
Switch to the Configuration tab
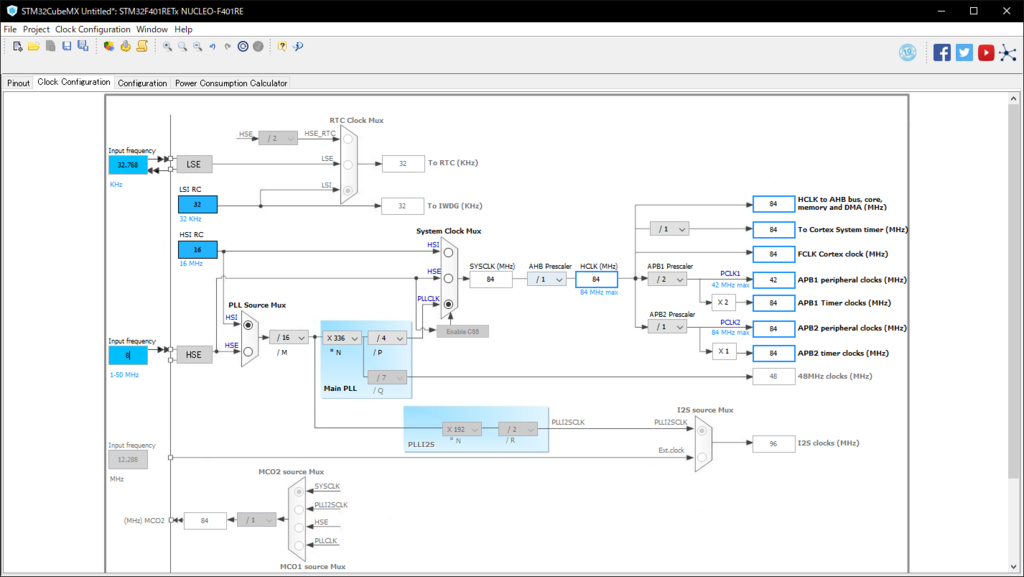pos(142,83)
